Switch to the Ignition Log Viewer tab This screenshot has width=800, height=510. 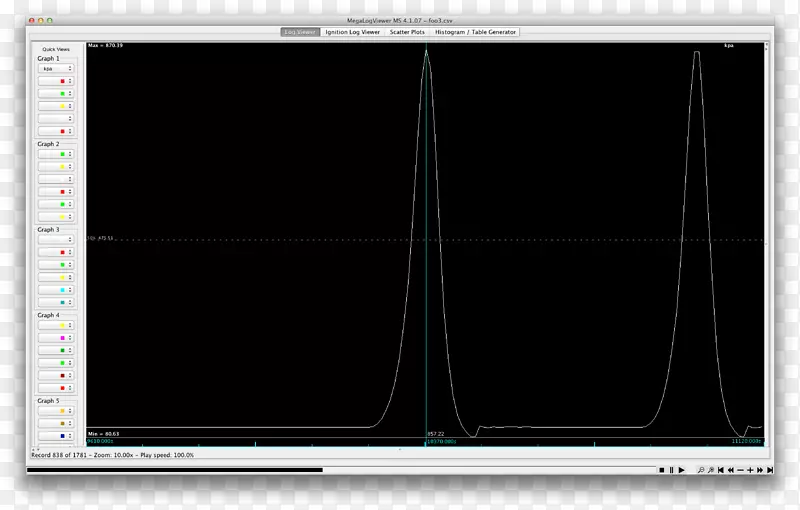coord(352,32)
